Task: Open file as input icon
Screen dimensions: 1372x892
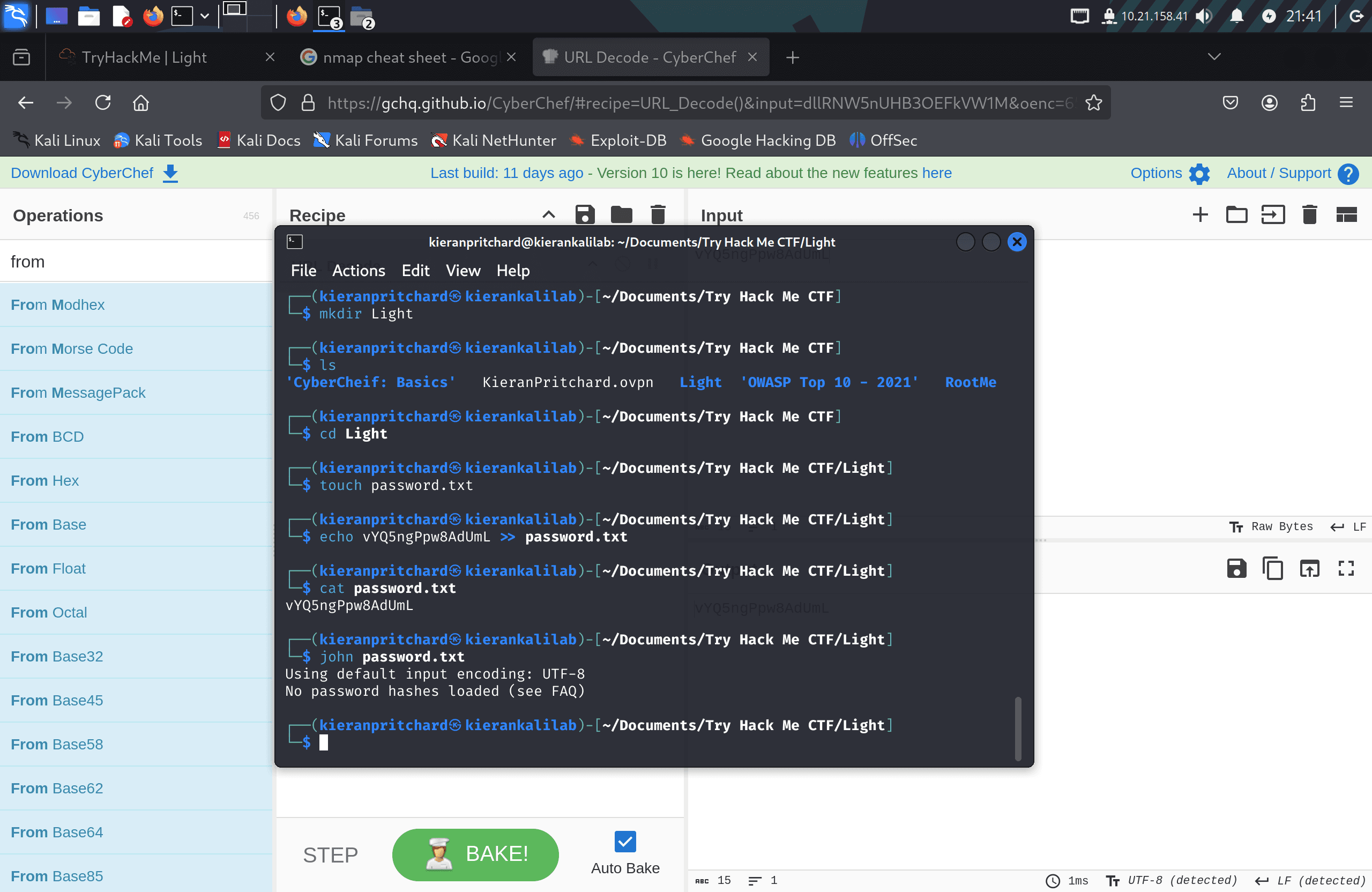Action: [x=1272, y=214]
